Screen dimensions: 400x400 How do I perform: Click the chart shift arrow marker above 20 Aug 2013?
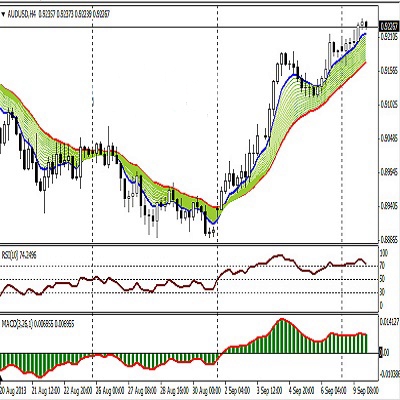point(1,378)
